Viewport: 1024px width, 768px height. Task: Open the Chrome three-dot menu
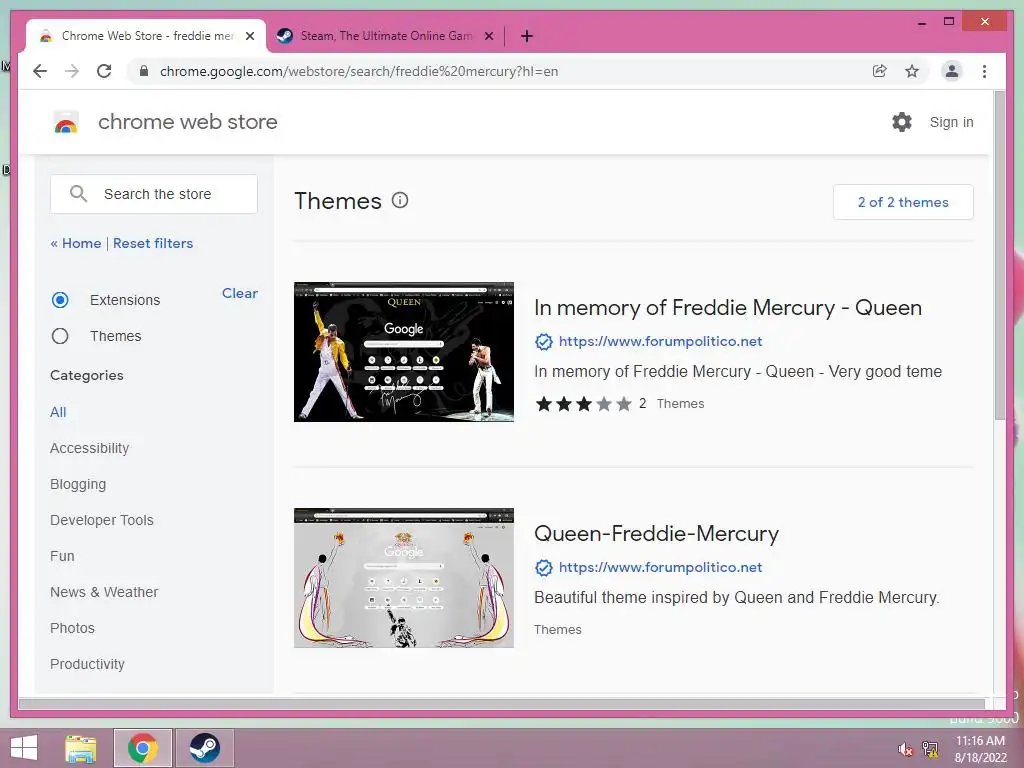point(984,71)
